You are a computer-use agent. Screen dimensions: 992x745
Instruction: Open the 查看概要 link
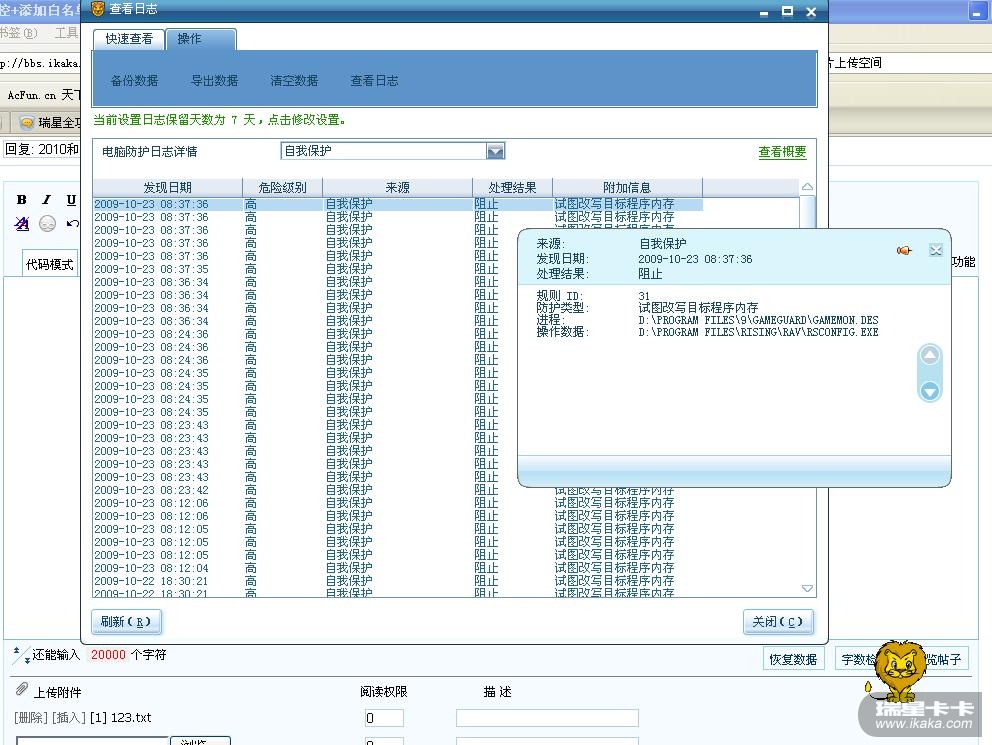(783, 152)
